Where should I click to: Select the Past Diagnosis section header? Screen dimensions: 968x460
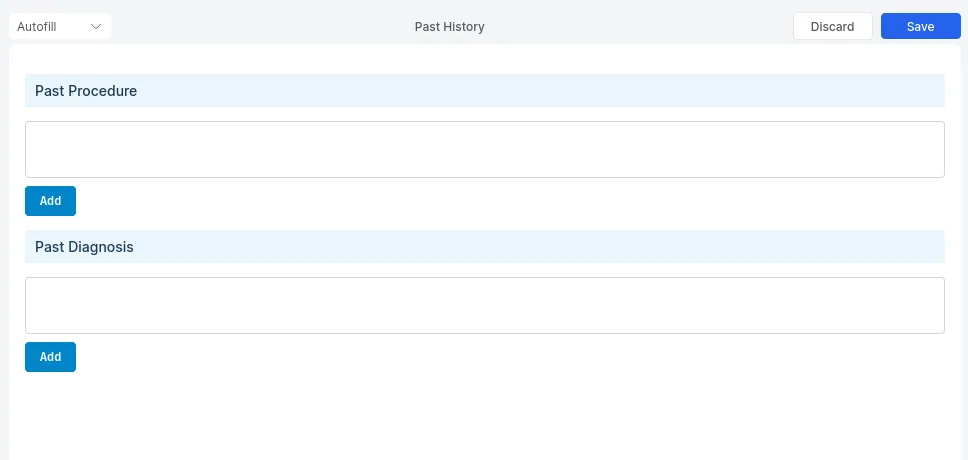84,247
